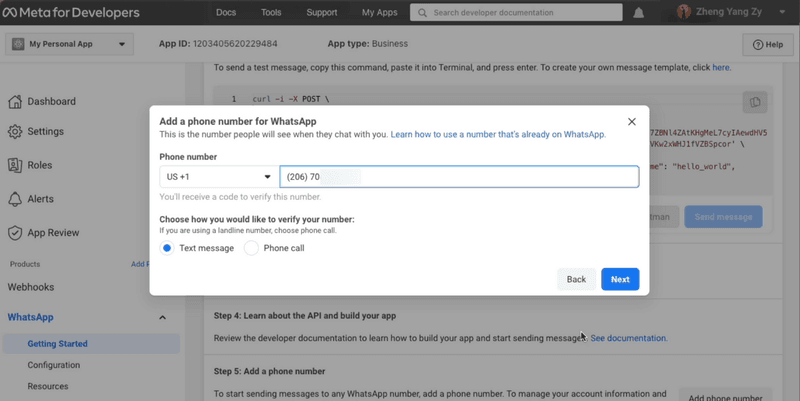Open My Apps

point(380,12)
